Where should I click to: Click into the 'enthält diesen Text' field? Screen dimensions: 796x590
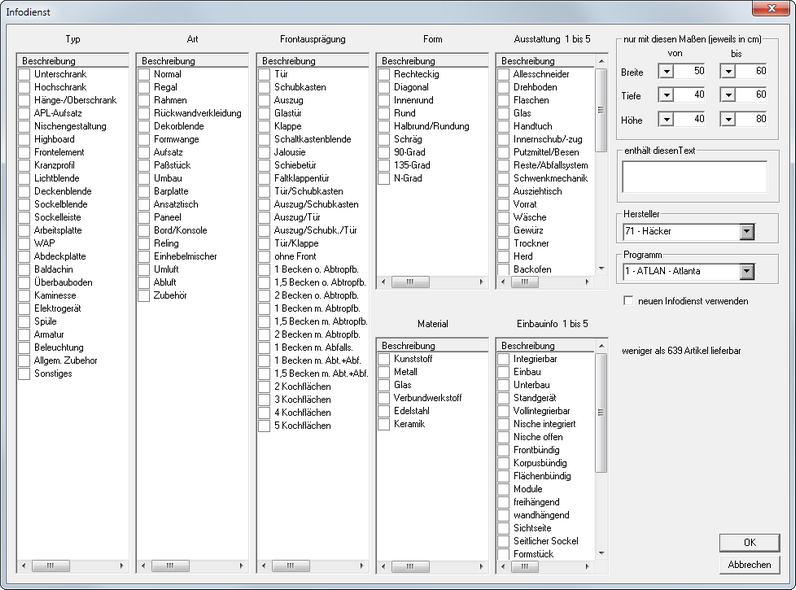point(693,176)
